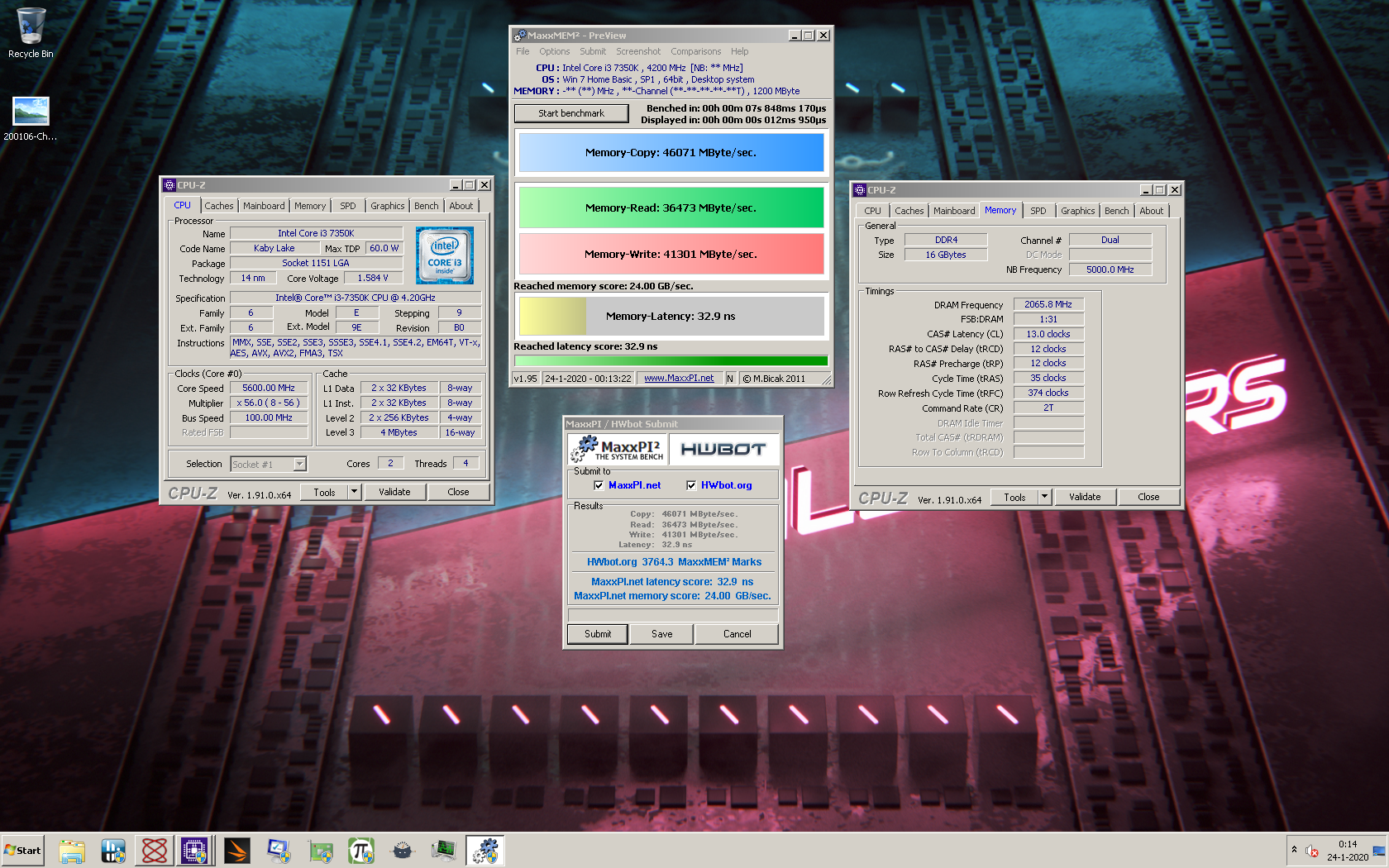Click the Start benchmark button
The image size is (1389, 868).
pyautogui.click(x=571, y=113)
